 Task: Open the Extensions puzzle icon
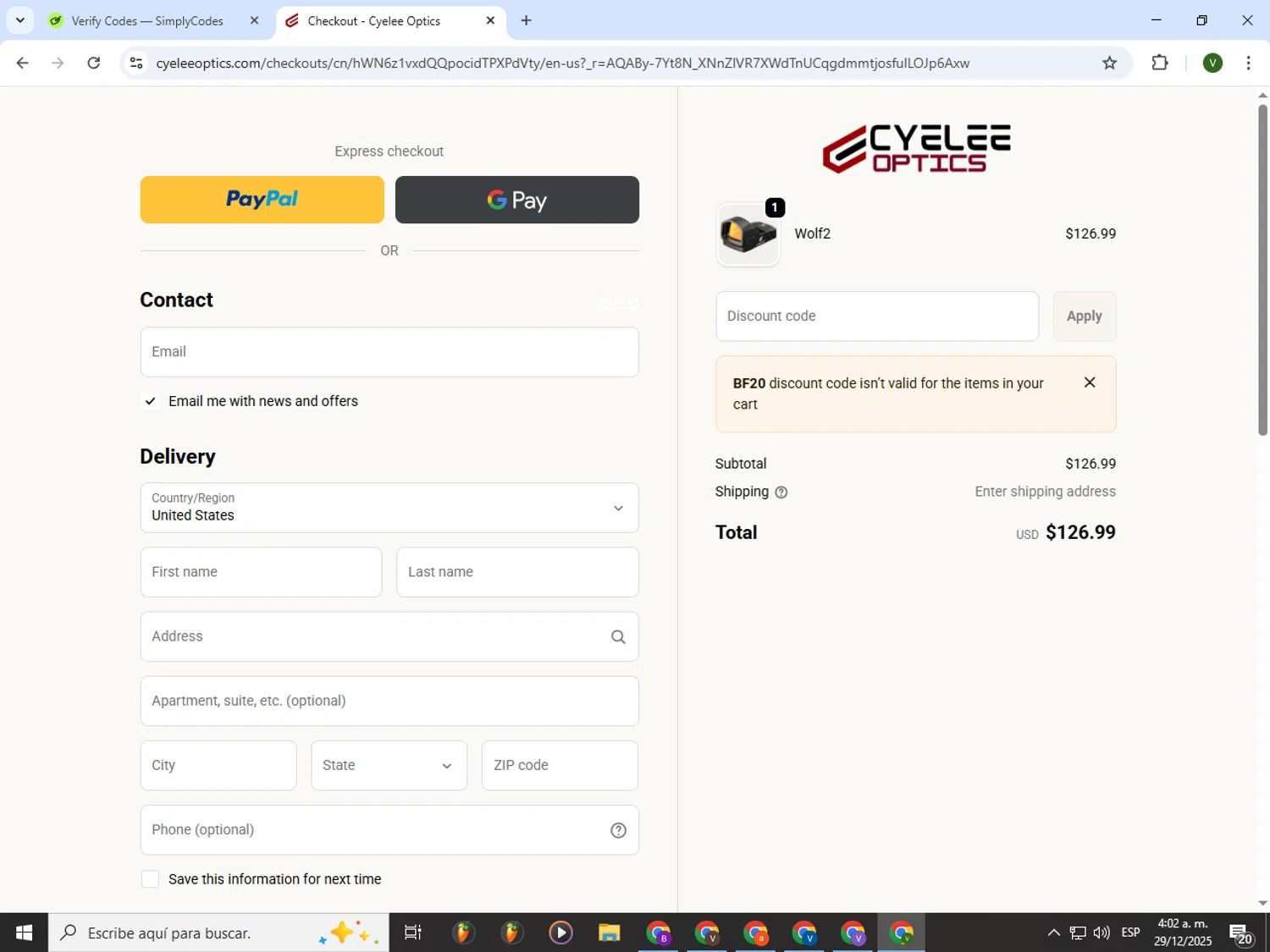pos(1160,63)
